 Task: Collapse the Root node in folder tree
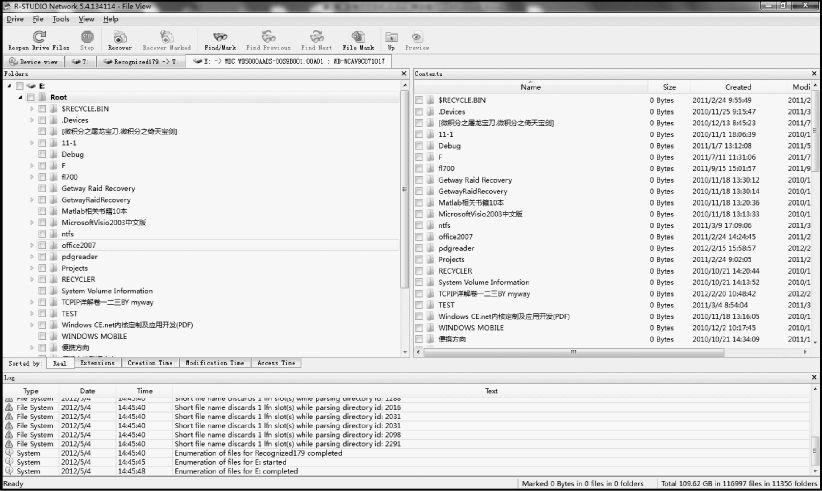click(19, 97)
